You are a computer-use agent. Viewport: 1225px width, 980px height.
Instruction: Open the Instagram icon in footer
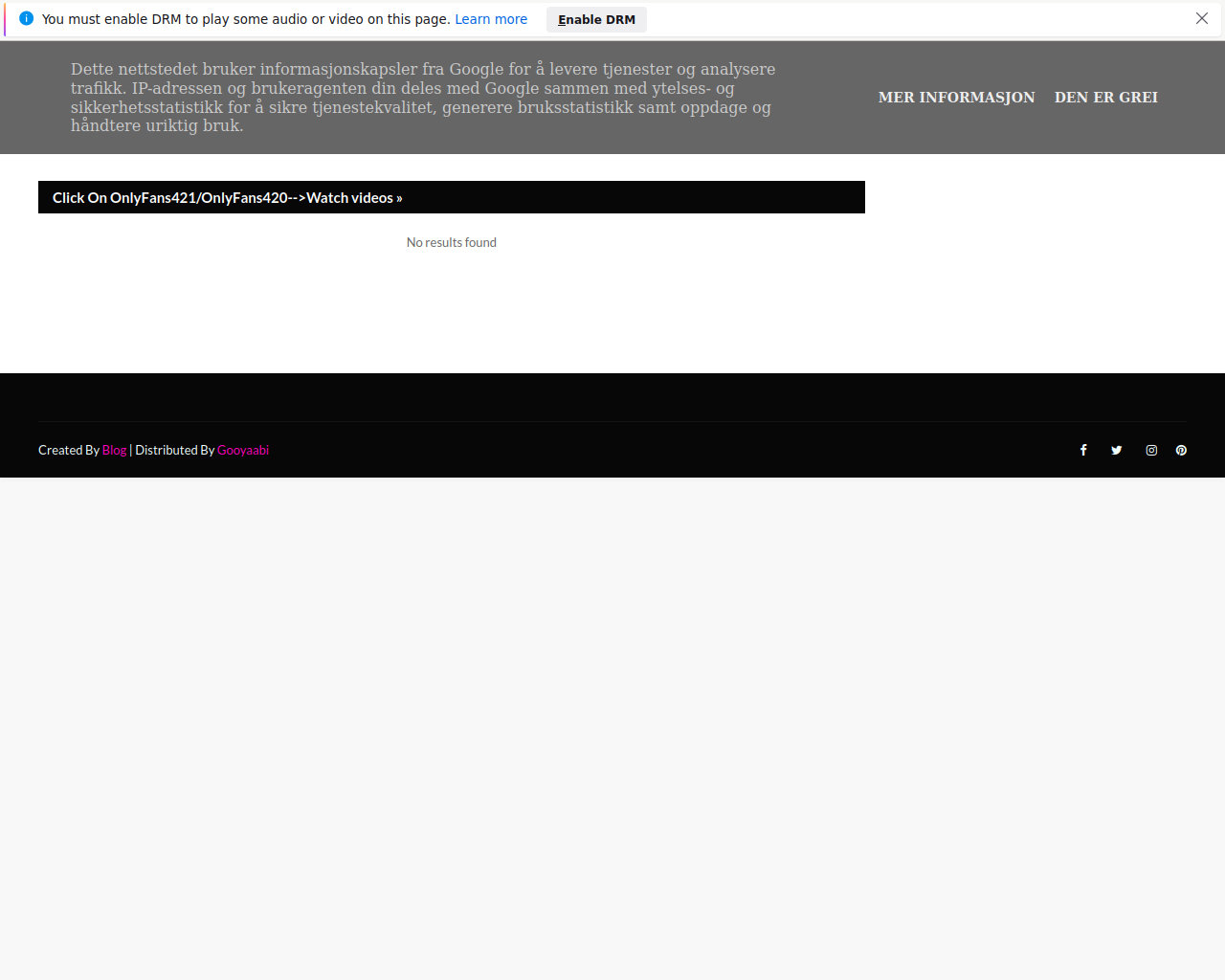[x=1151, y=450]
